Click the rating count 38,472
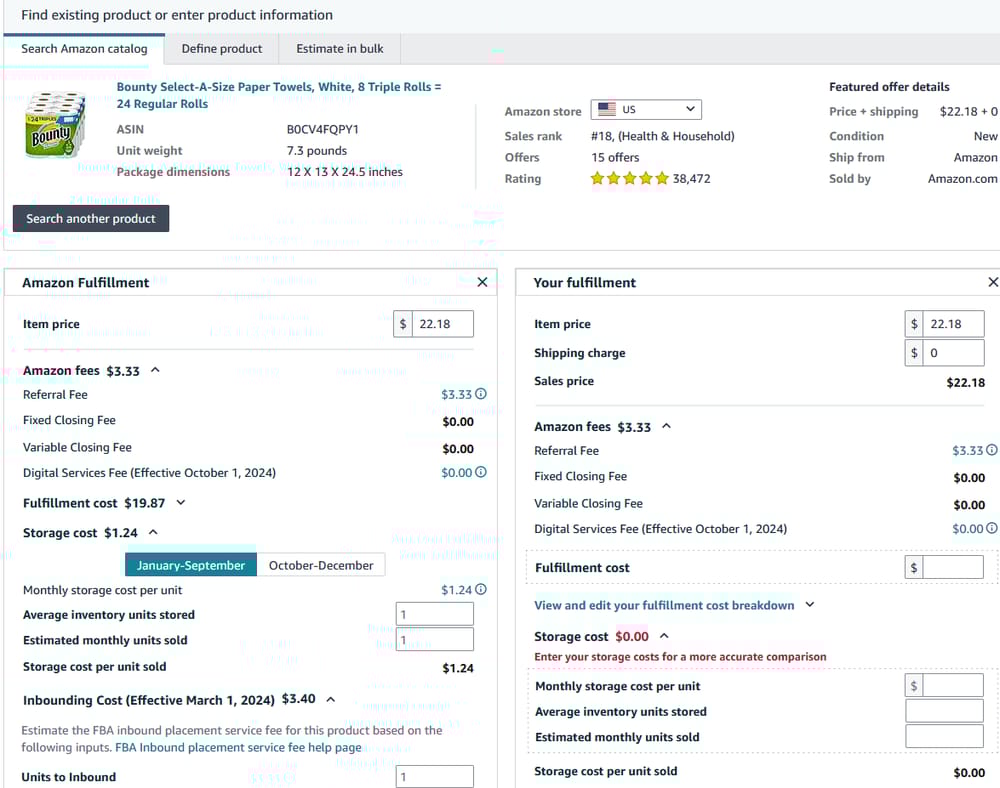Image resolution: width=1000 pixels, height=788 pixels. pyautogui.click(x=691, y=179)
